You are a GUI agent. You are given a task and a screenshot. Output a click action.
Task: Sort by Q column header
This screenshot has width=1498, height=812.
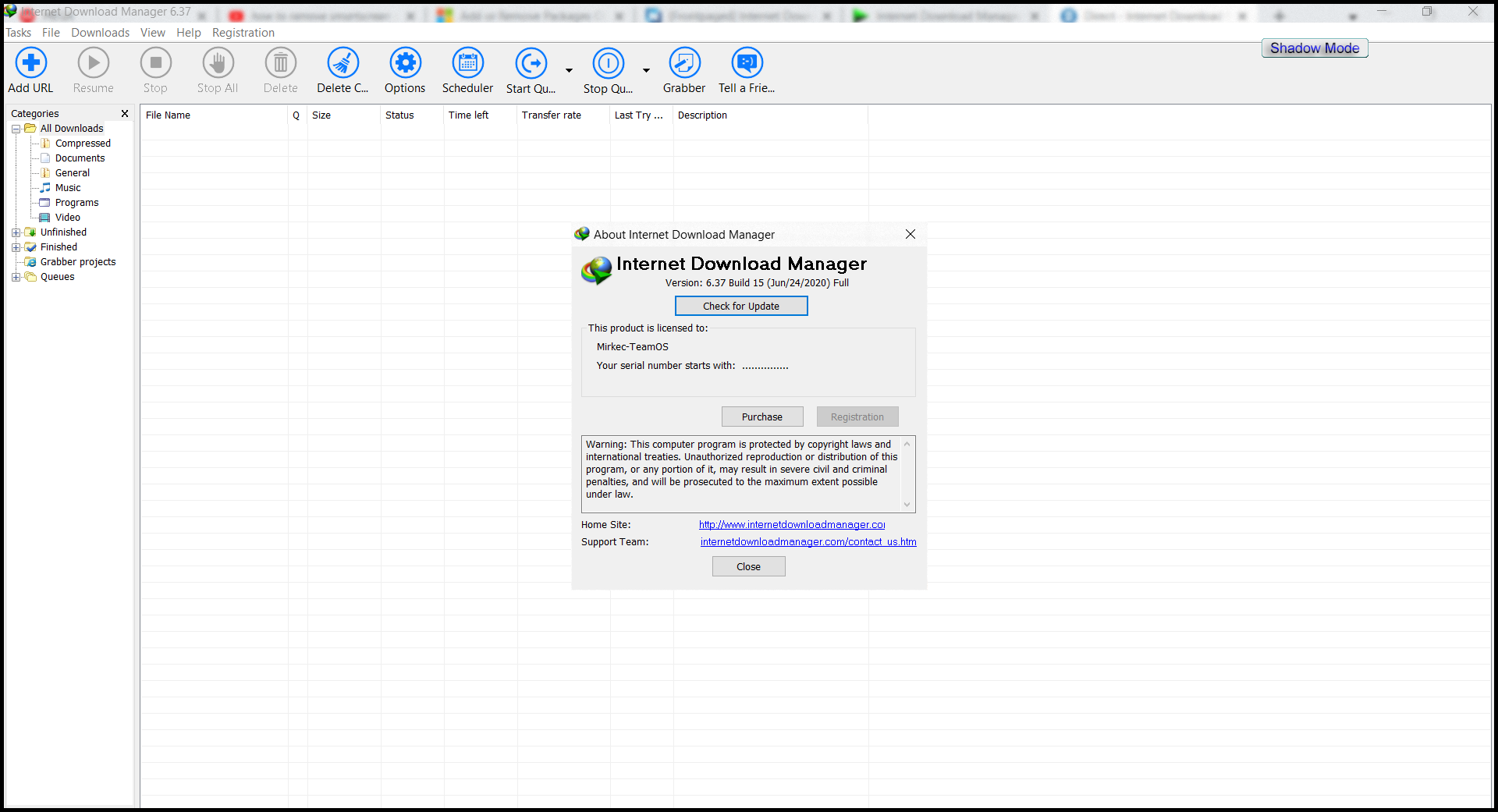297,115
